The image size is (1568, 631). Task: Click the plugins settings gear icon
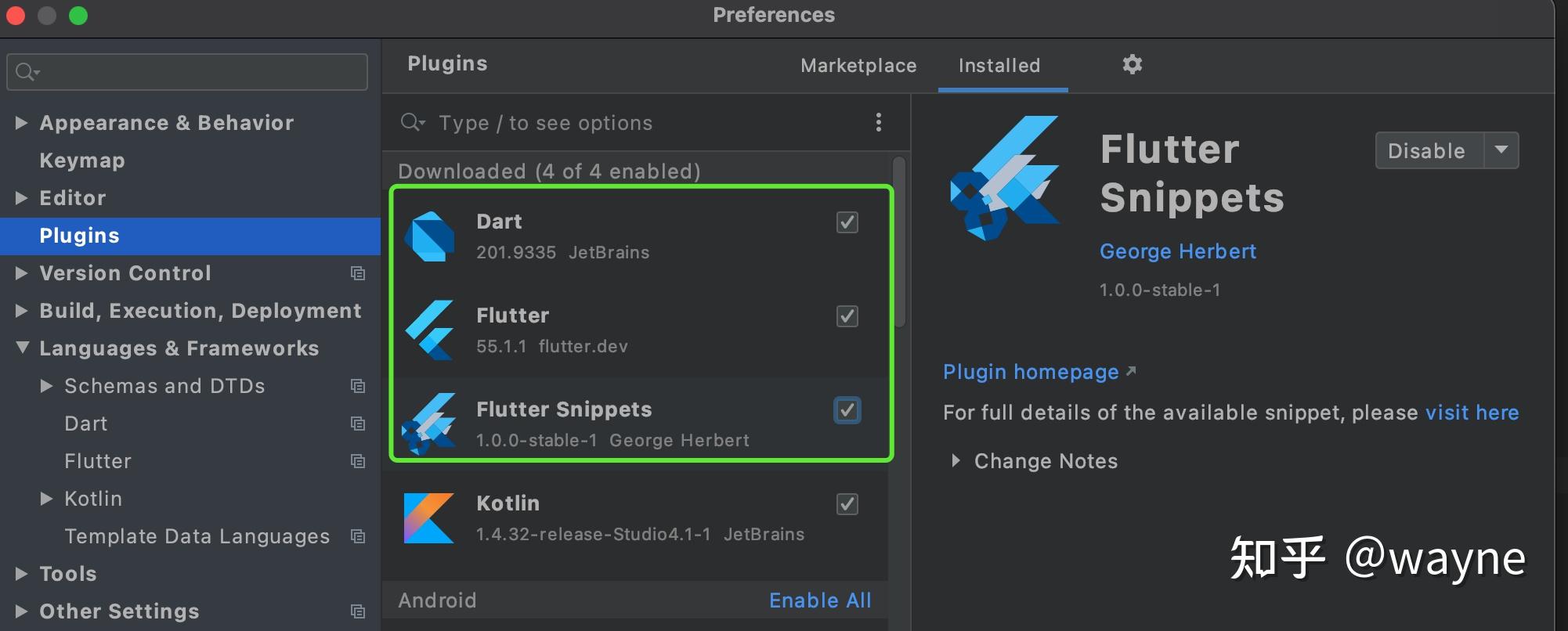1132,64
